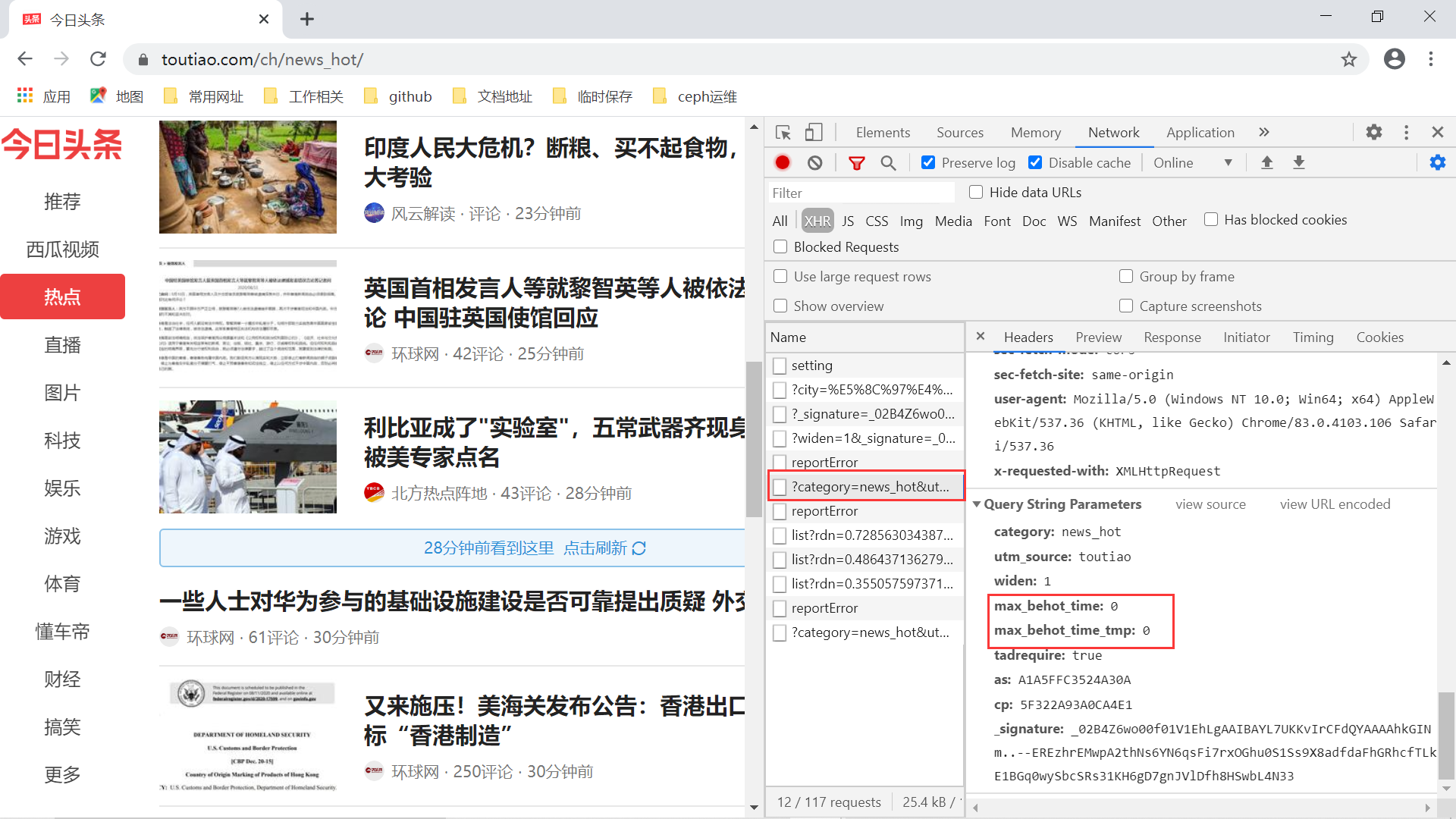Toggle the device toolbar icon
The image size is (1456, 819).
click(814, 133)
